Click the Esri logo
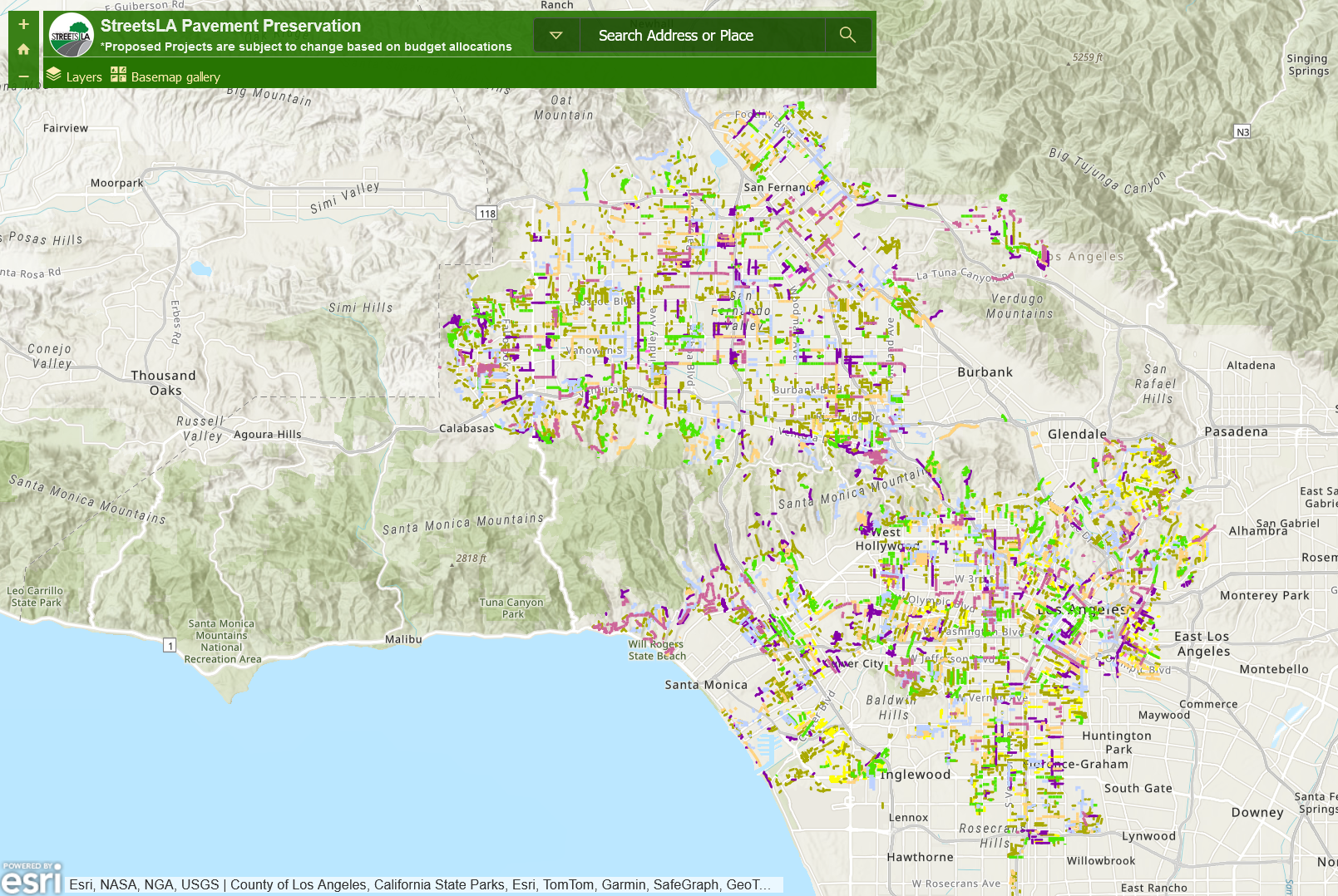Screen dimensions: 1338x896 (32, 879)
